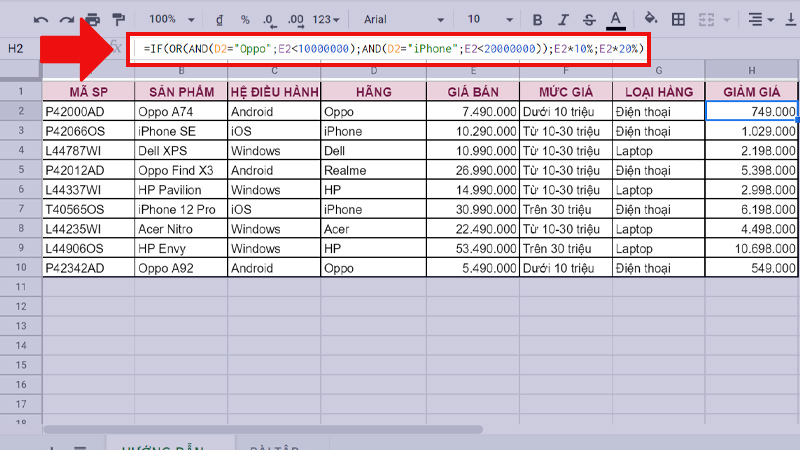
Task: Open the fill color paint bucket
Action: [651, 19]
